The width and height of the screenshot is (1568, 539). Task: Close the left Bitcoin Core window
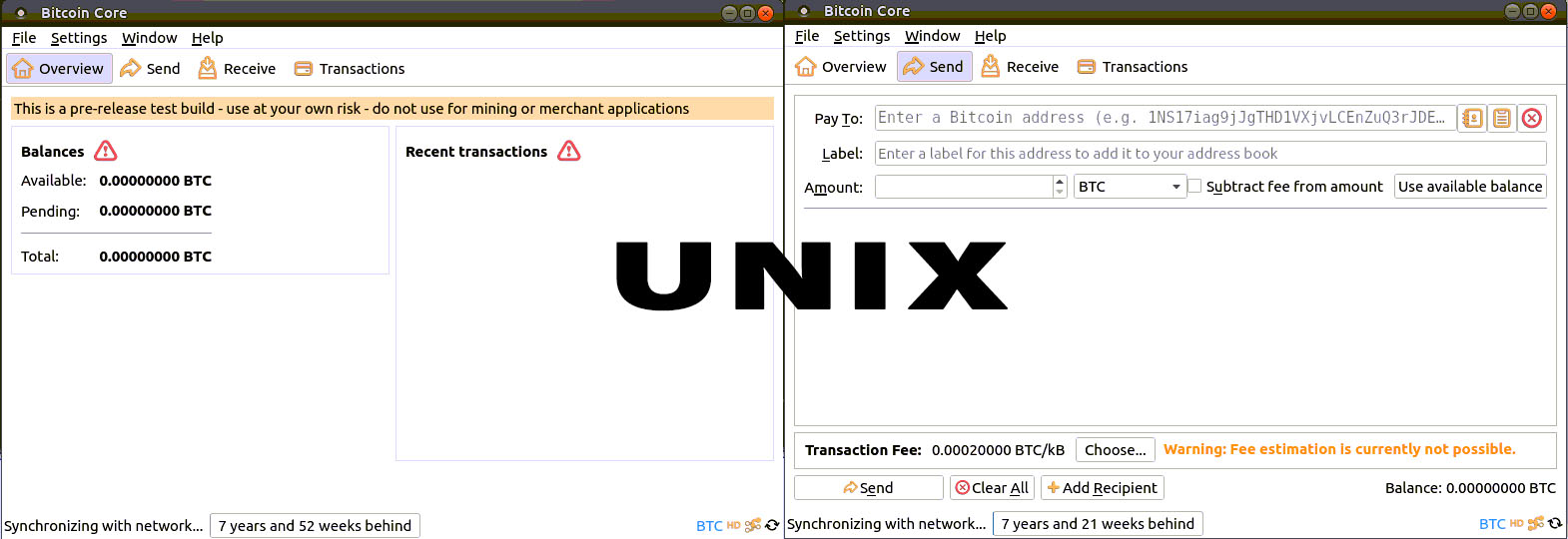click(765, 13)
